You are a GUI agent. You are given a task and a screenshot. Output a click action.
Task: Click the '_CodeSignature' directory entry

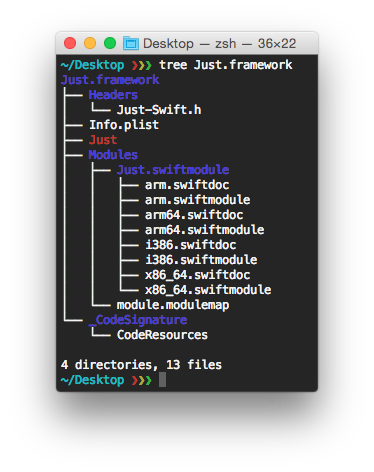coord(138,320)
